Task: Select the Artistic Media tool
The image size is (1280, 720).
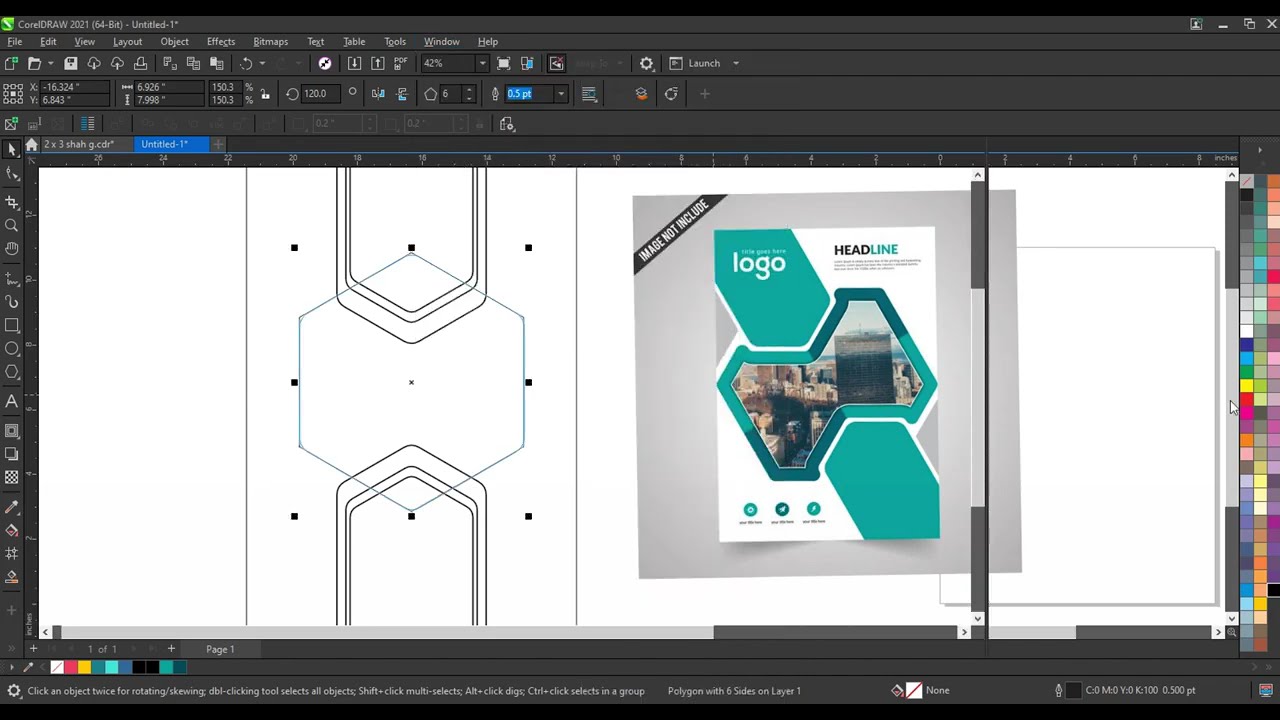Action: (x=12, y=301)
